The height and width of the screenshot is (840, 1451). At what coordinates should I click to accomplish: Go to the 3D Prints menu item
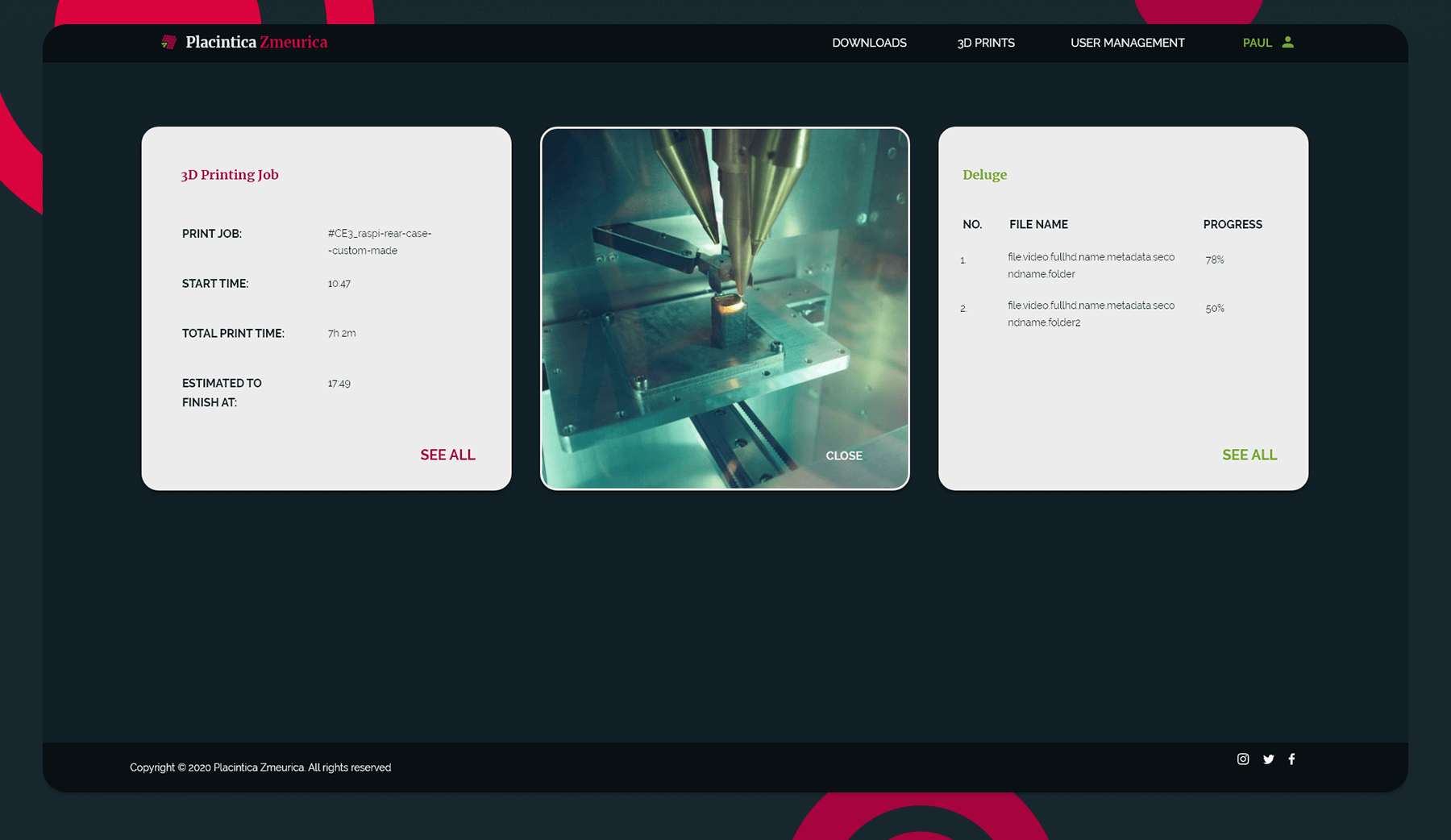coord(986,43)
